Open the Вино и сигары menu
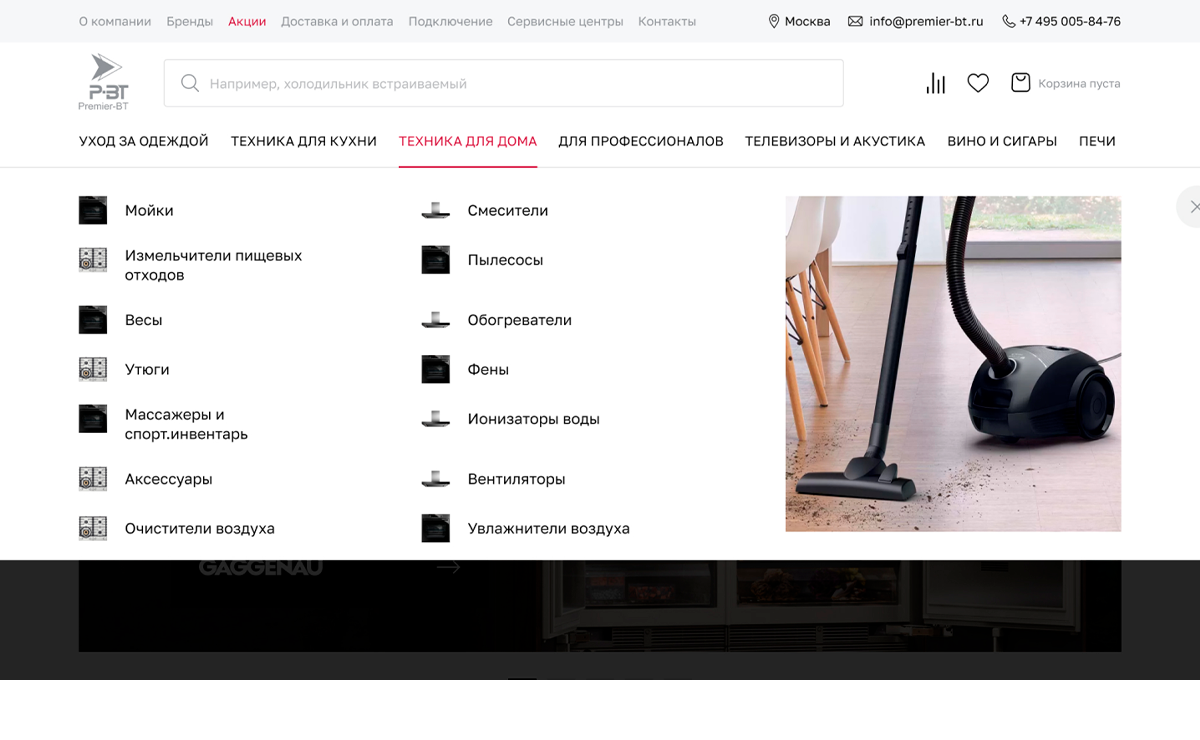 click(x=1002, y=141)
